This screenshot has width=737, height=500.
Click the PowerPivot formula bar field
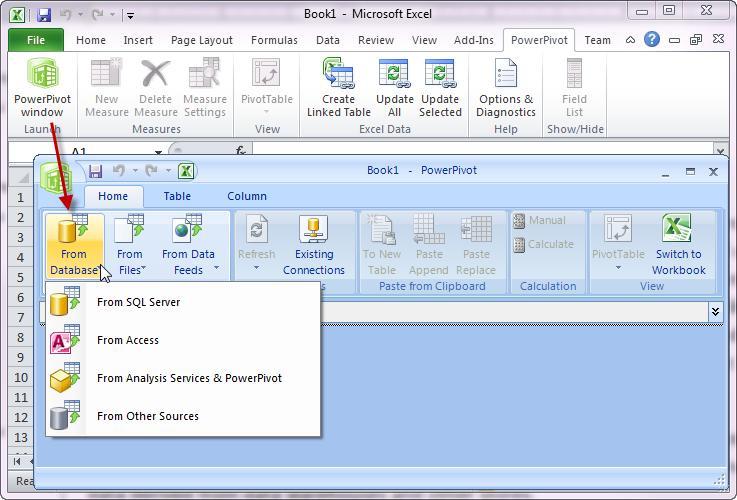pyautogui.click(x=515, y=312)
